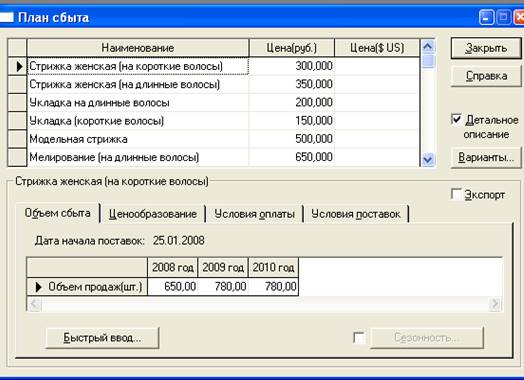This screenshot has width=524, height=380.
Task: Open the Варианты... dialog button
Action: click(486, 157)
